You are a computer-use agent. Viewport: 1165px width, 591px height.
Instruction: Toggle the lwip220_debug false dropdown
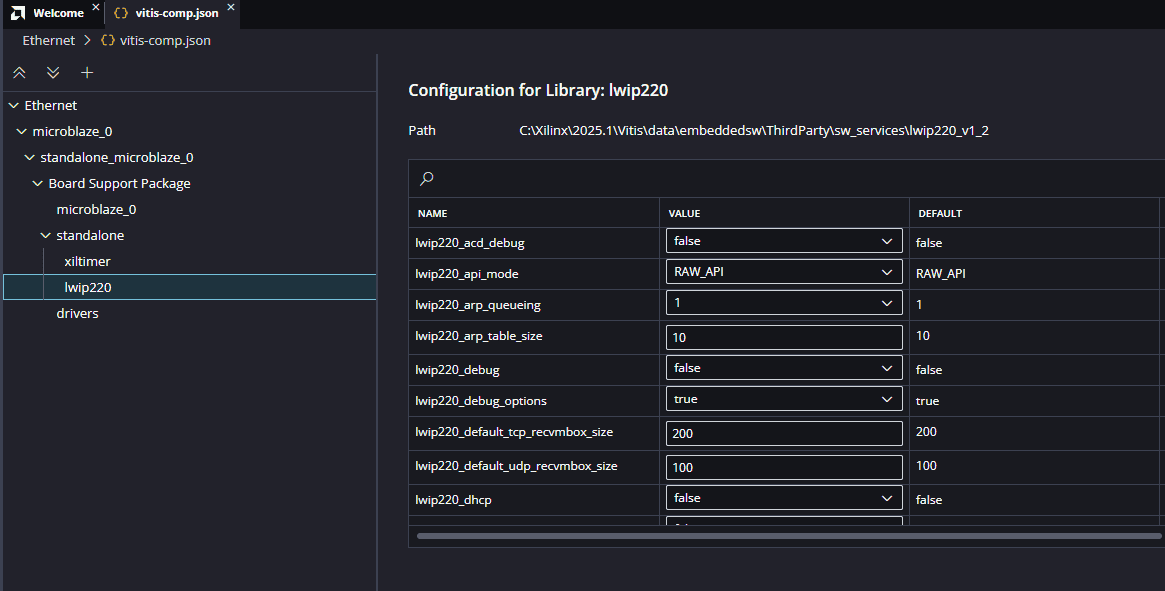tap(784, 368)
